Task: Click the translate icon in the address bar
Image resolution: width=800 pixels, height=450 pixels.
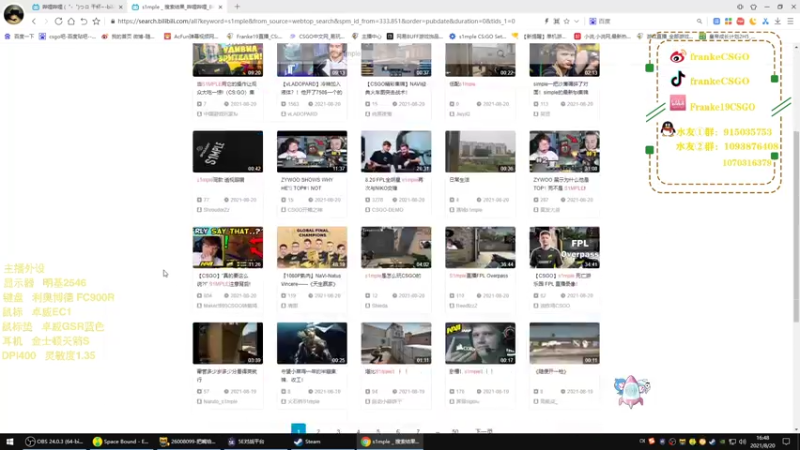Action: coord(557,21)
